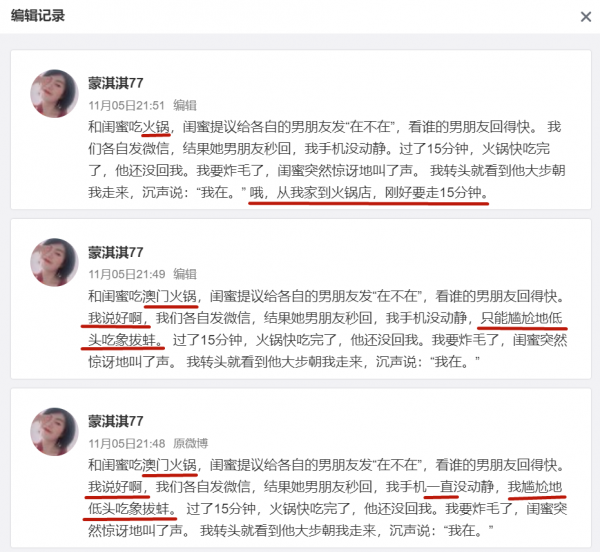The height and width of the screenshot is (552, 600).
Task: Click the 编辑 label next to 21:49
Action: (185, 274)
